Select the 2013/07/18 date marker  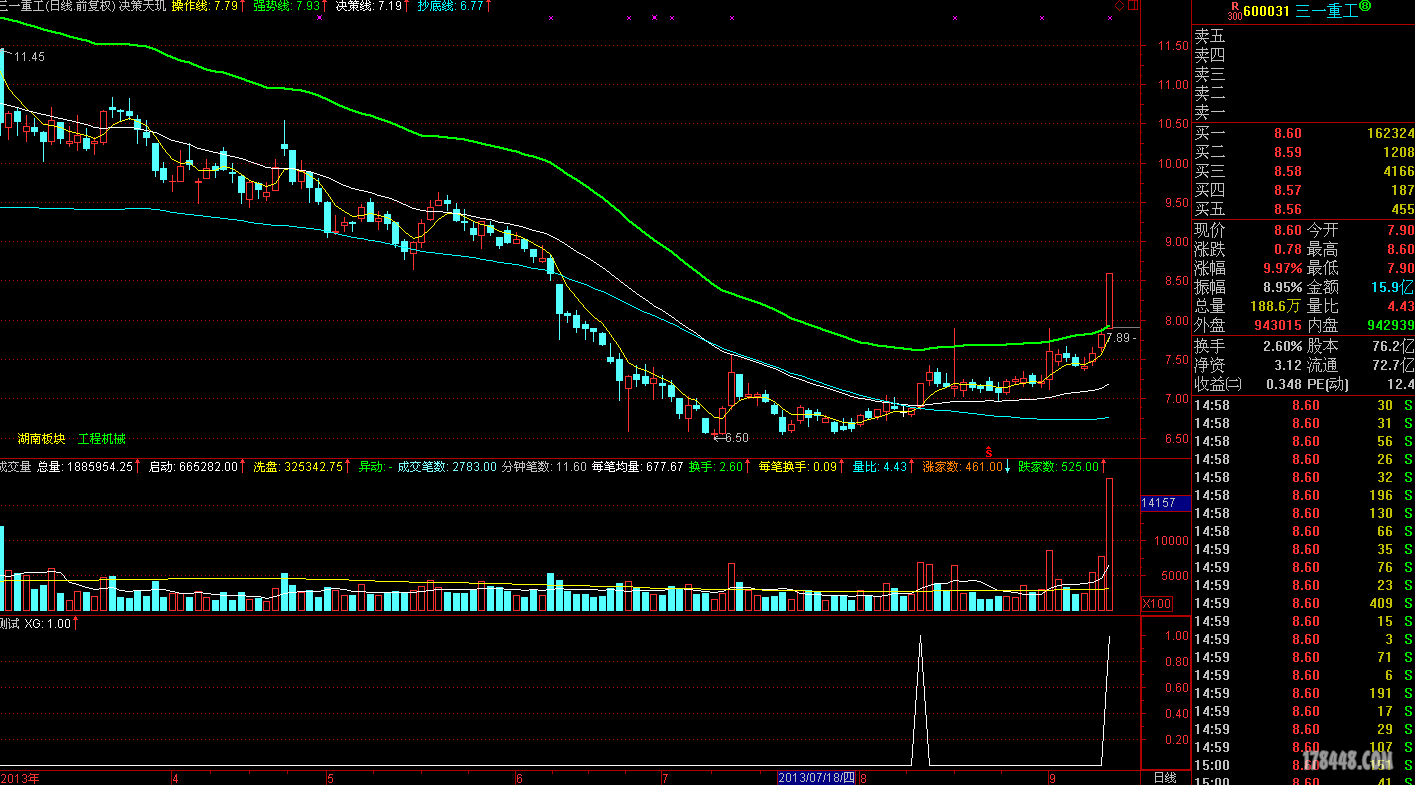[x=817, y=777]
